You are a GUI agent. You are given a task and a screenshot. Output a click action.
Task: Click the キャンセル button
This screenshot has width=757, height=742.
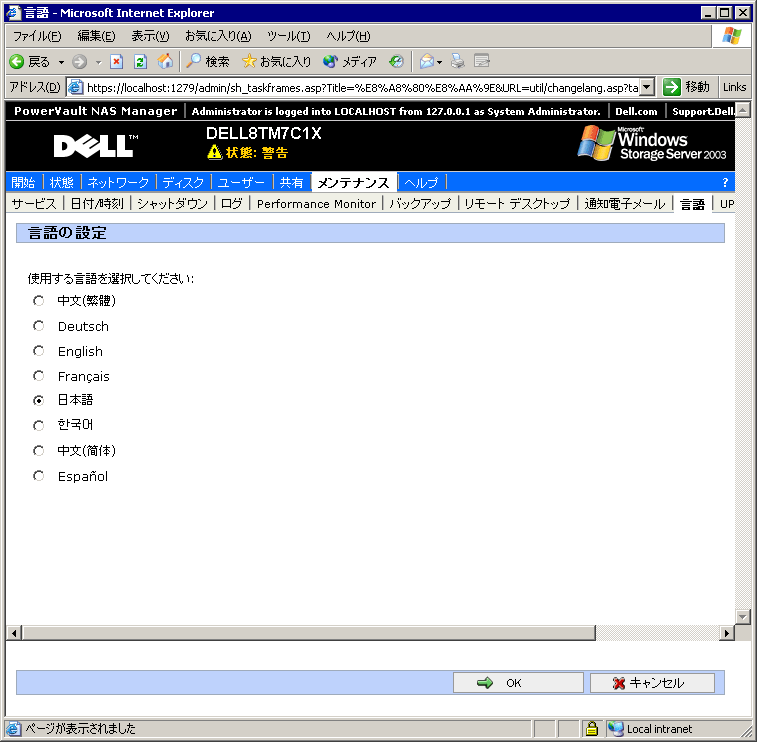coord(652,683)
